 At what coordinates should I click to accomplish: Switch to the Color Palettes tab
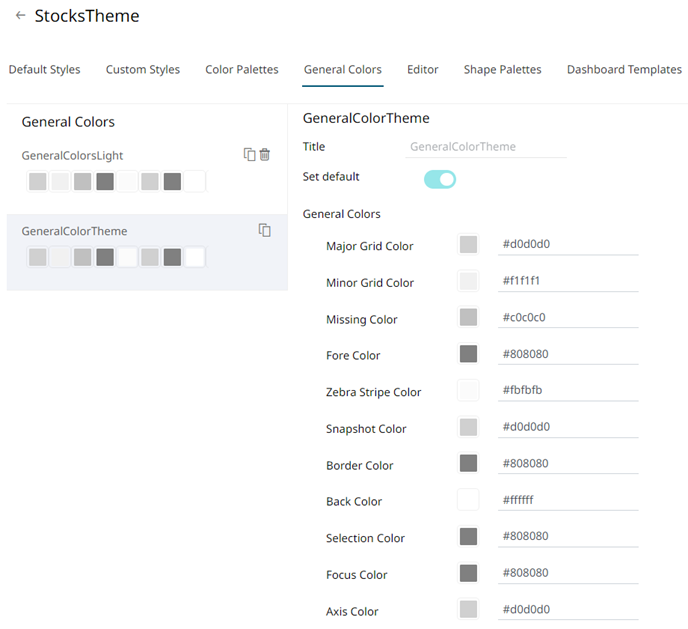pyautogui.click(x=242, y=70)
